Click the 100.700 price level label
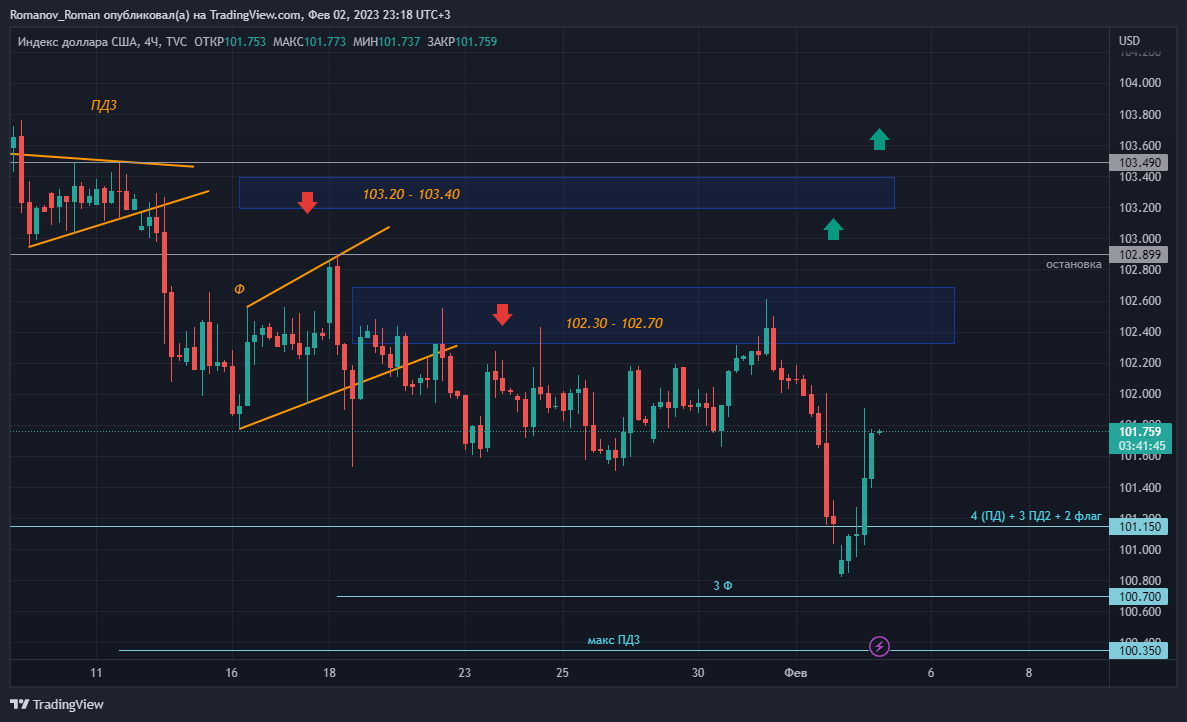The width and height of the screenshot is (1187, 722). pos(1139,597)
